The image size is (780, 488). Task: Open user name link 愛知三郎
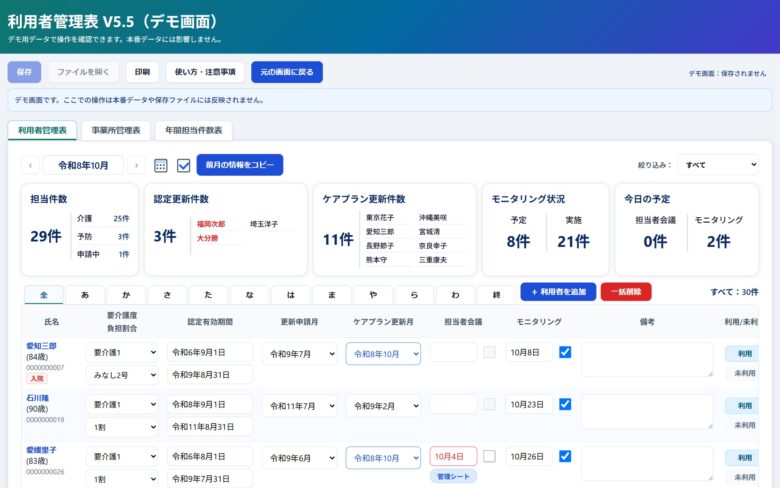(x=41, y=346)
